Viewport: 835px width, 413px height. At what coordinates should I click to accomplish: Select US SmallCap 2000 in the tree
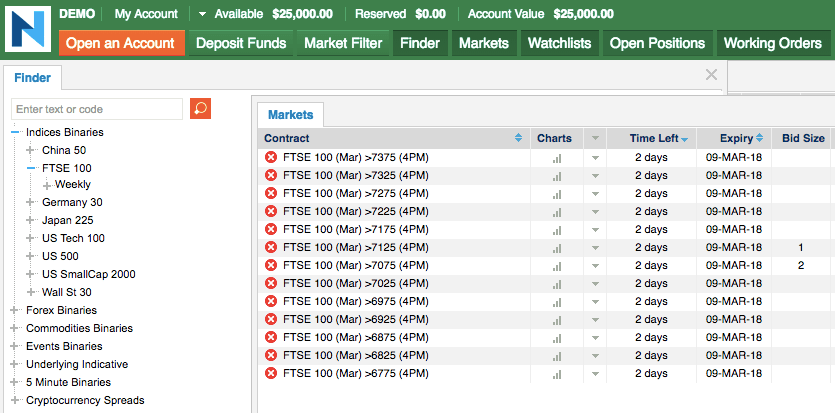pyautogui.click(x=89, y=274)
